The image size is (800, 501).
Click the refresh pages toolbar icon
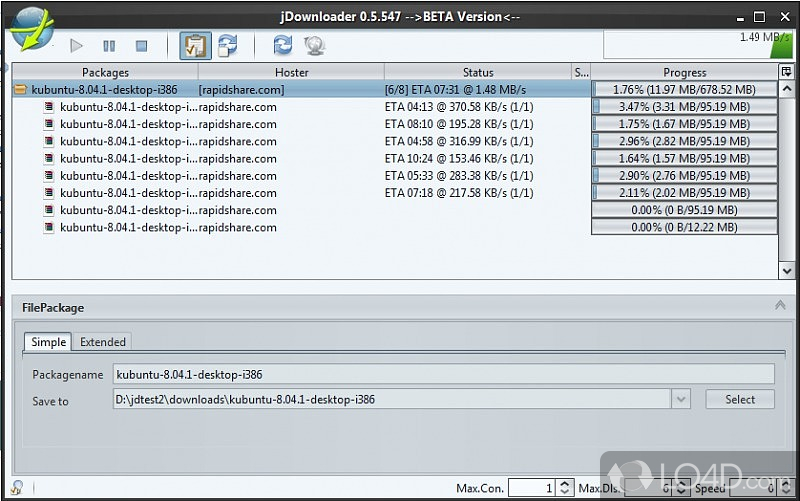228,45
